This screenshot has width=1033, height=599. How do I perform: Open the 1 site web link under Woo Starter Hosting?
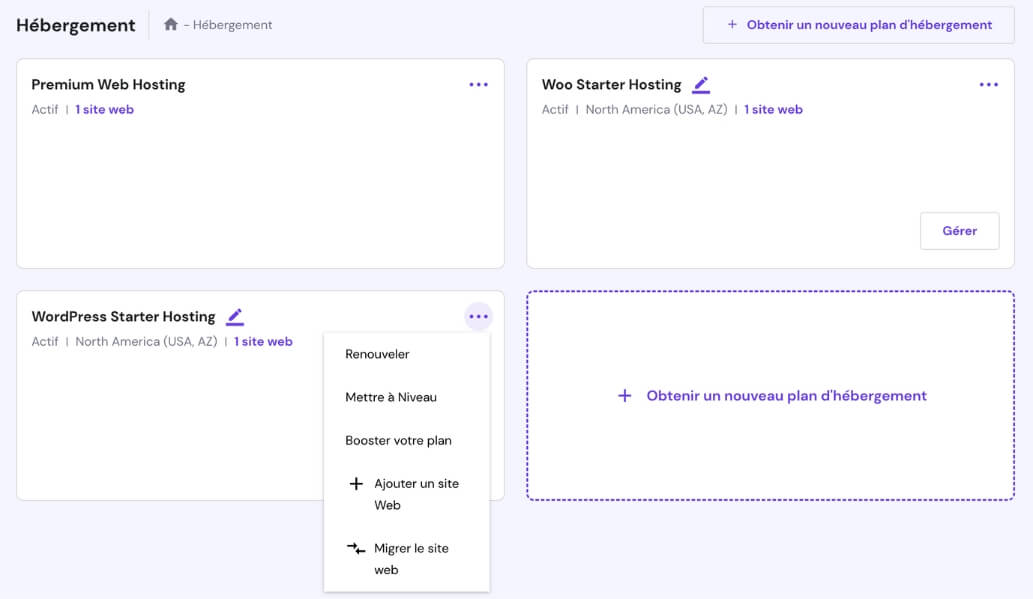click(773, 109)
